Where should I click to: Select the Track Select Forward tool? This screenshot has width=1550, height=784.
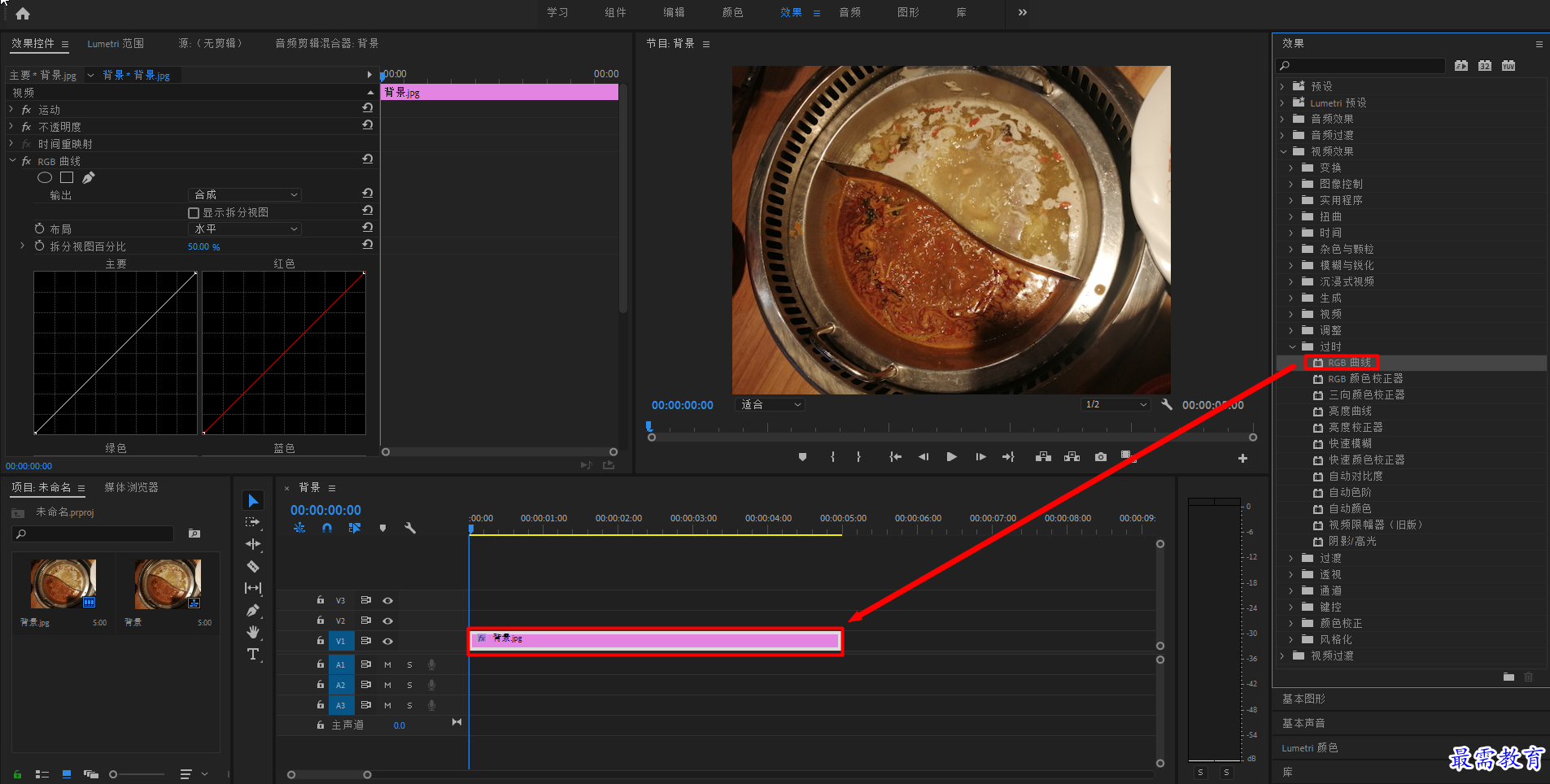coord(253,522)
